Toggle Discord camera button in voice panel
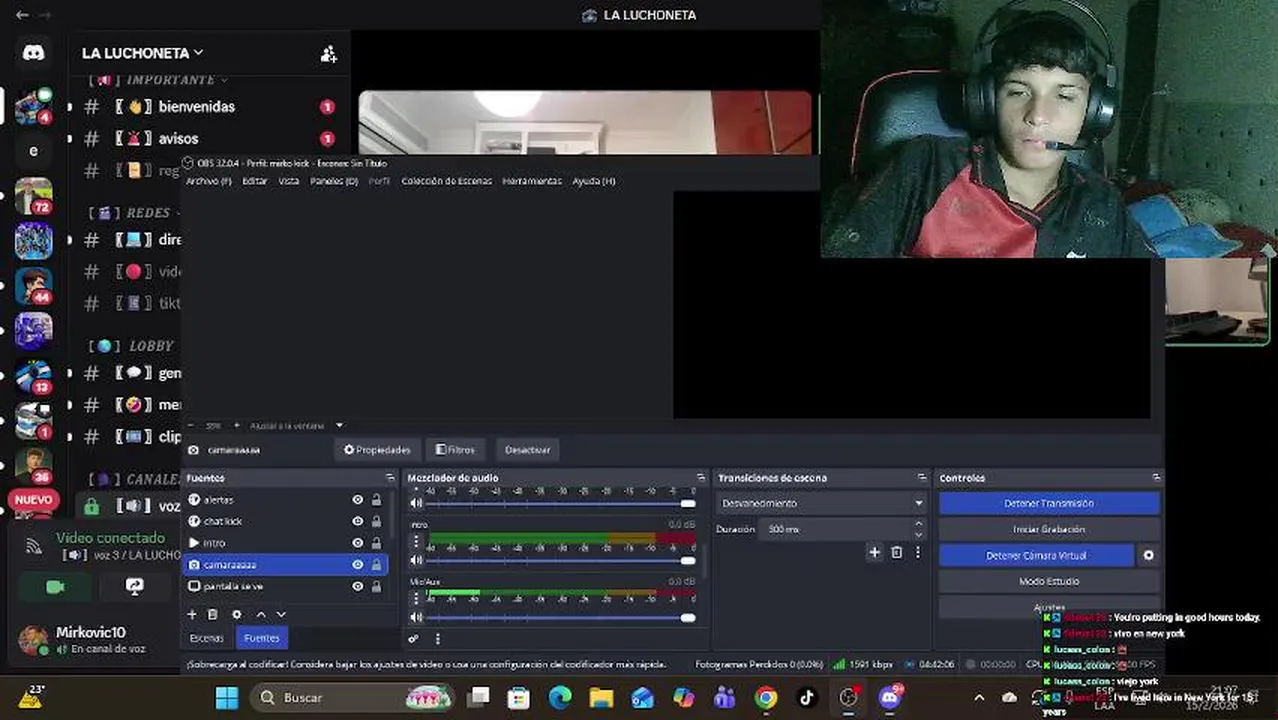 tap(55, 587)
